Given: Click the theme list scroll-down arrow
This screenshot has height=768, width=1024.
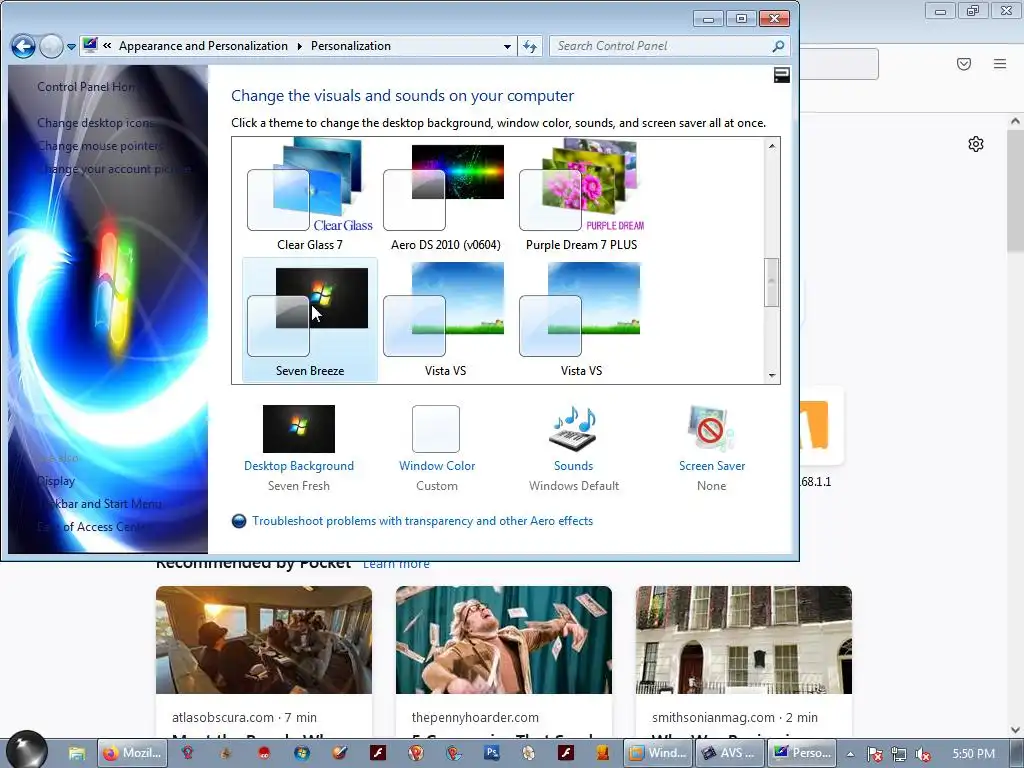Looking at the screenshot, I should coord(772,375).
